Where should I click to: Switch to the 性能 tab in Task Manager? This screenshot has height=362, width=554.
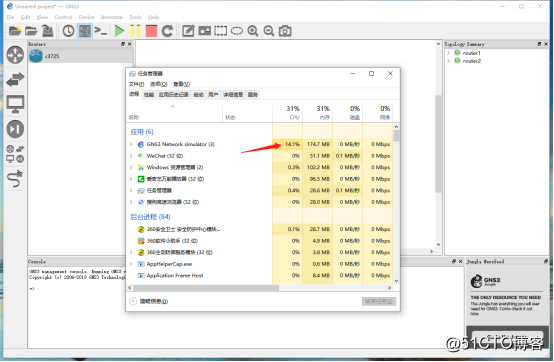pos(149,94)
